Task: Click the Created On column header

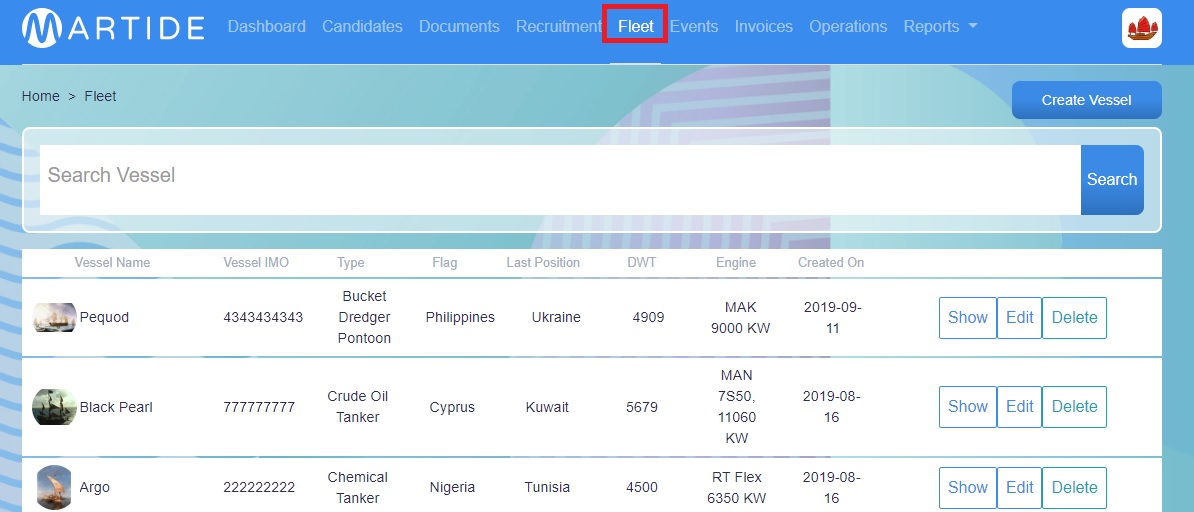Action: pos(832,263)
